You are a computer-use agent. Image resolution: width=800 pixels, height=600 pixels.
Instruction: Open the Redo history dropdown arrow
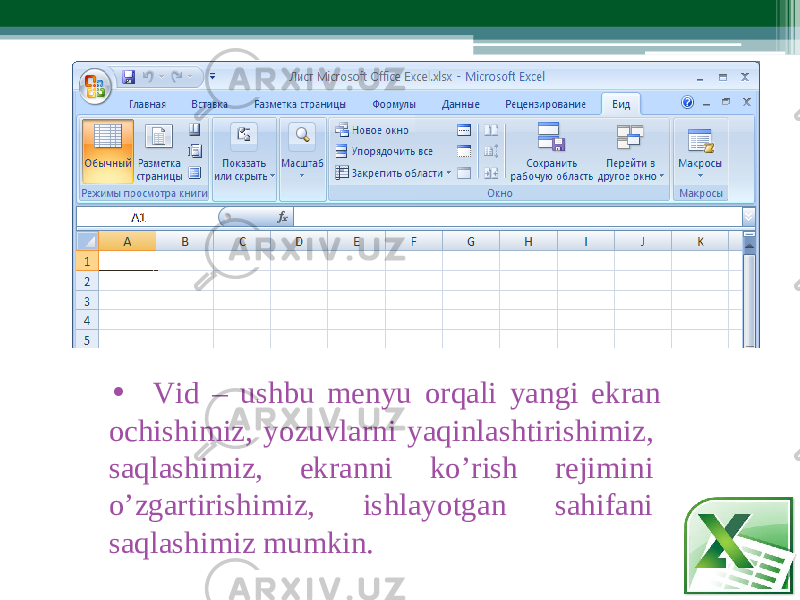point(190,77)
